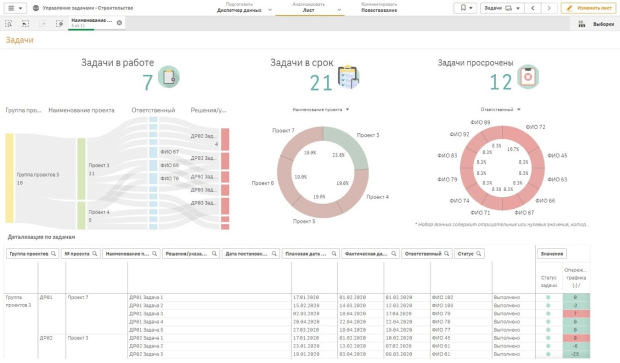
Task: Click the app title Управление задачами - Строительство
Action: pyautogui.click(x=88, y=8)
